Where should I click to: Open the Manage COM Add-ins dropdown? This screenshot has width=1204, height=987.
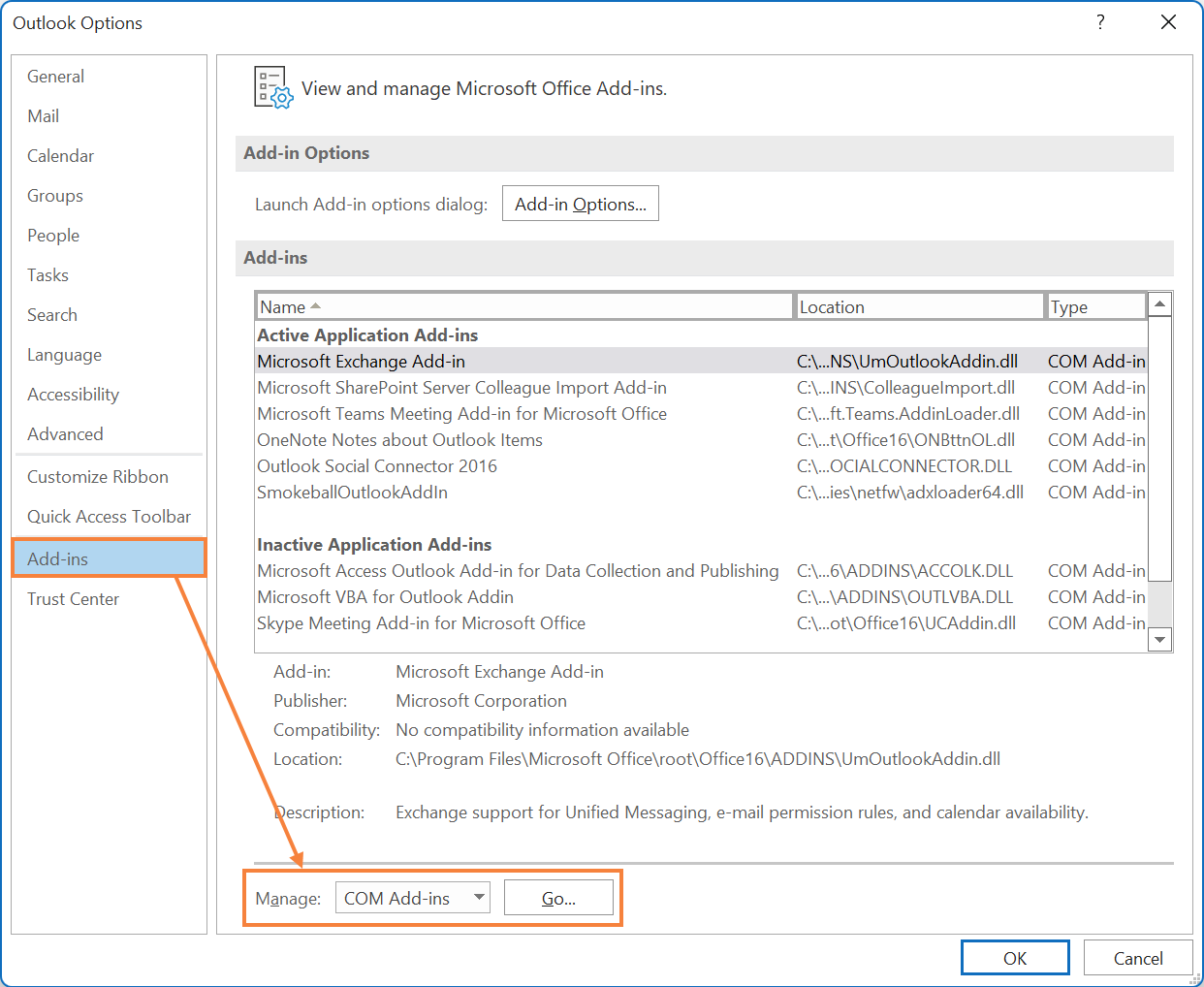tap(412, 898)
